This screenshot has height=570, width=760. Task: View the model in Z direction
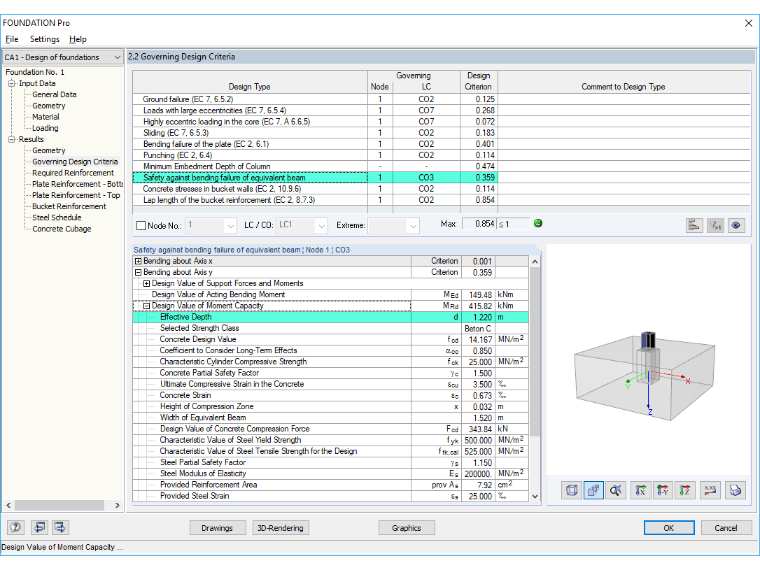(x=685, y=491)
